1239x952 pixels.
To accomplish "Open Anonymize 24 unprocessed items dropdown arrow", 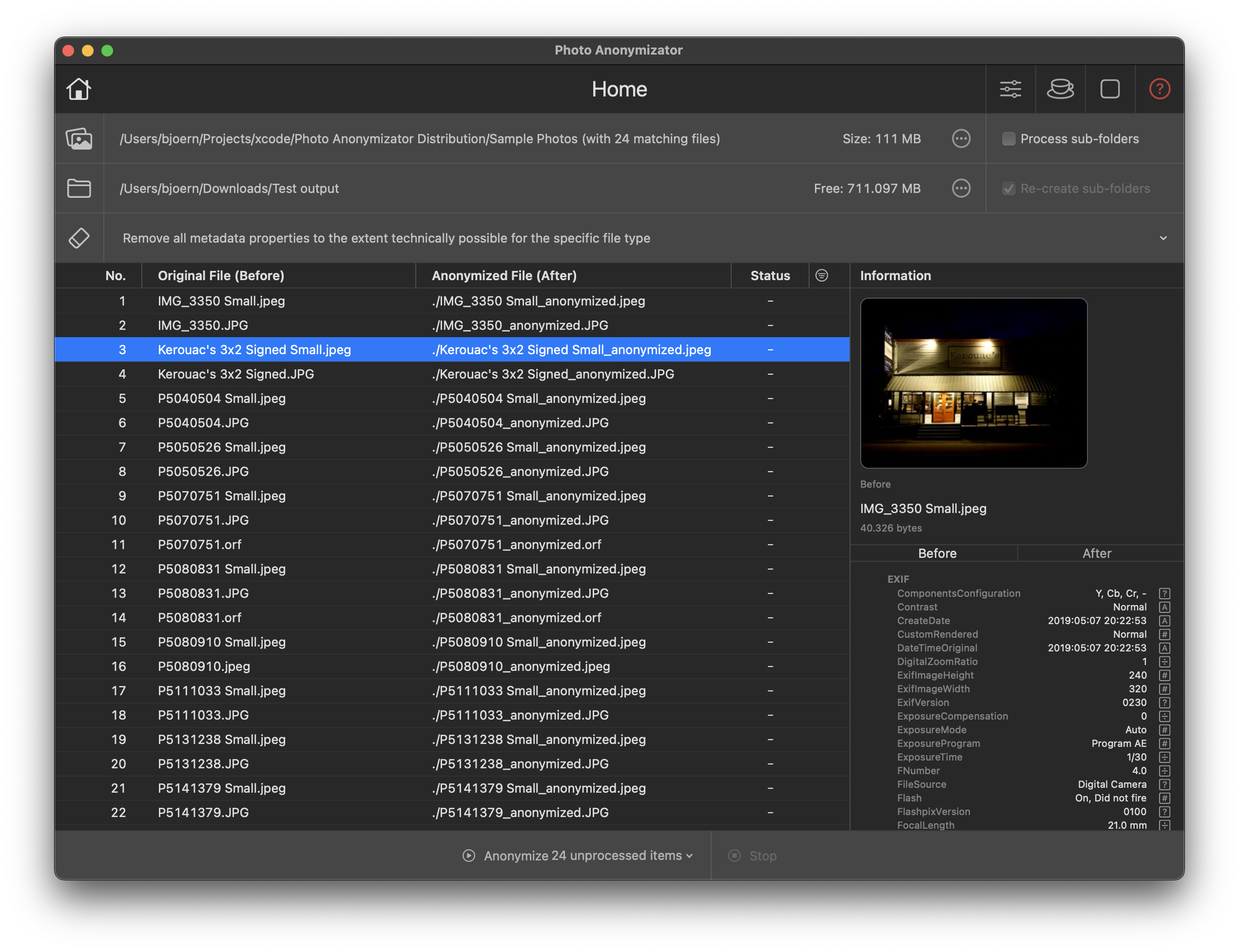I will point(689,856).
